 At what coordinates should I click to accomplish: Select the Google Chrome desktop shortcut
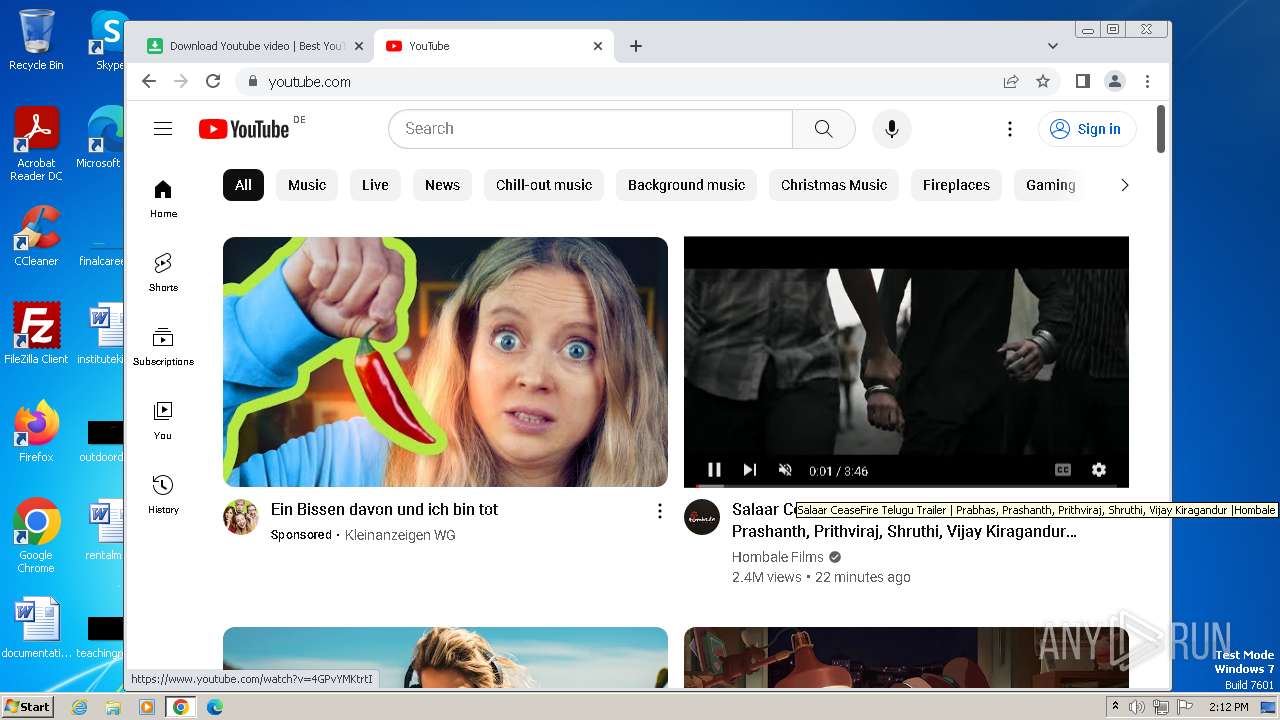tap(36, 535)
